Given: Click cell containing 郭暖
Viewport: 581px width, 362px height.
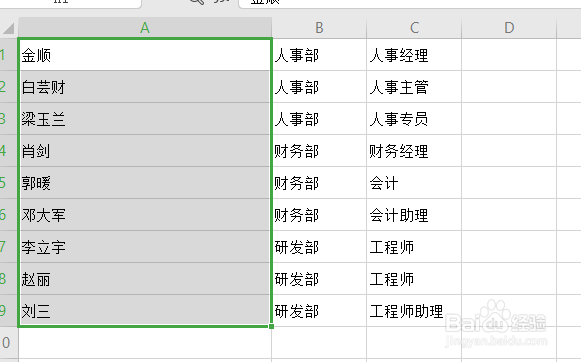Looking at the screenshot, I should click(x=145, y=183).
